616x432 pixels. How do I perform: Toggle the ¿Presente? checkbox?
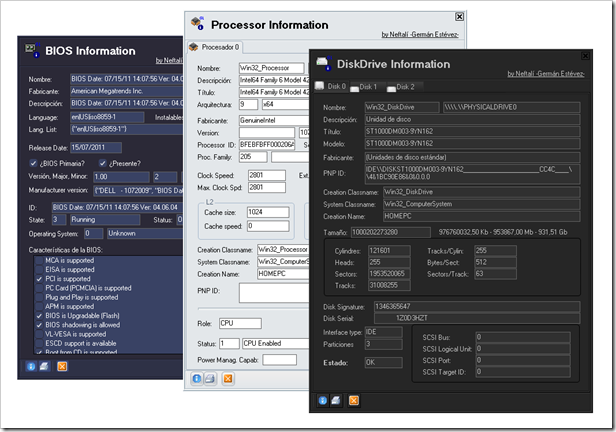pos(103,163)
